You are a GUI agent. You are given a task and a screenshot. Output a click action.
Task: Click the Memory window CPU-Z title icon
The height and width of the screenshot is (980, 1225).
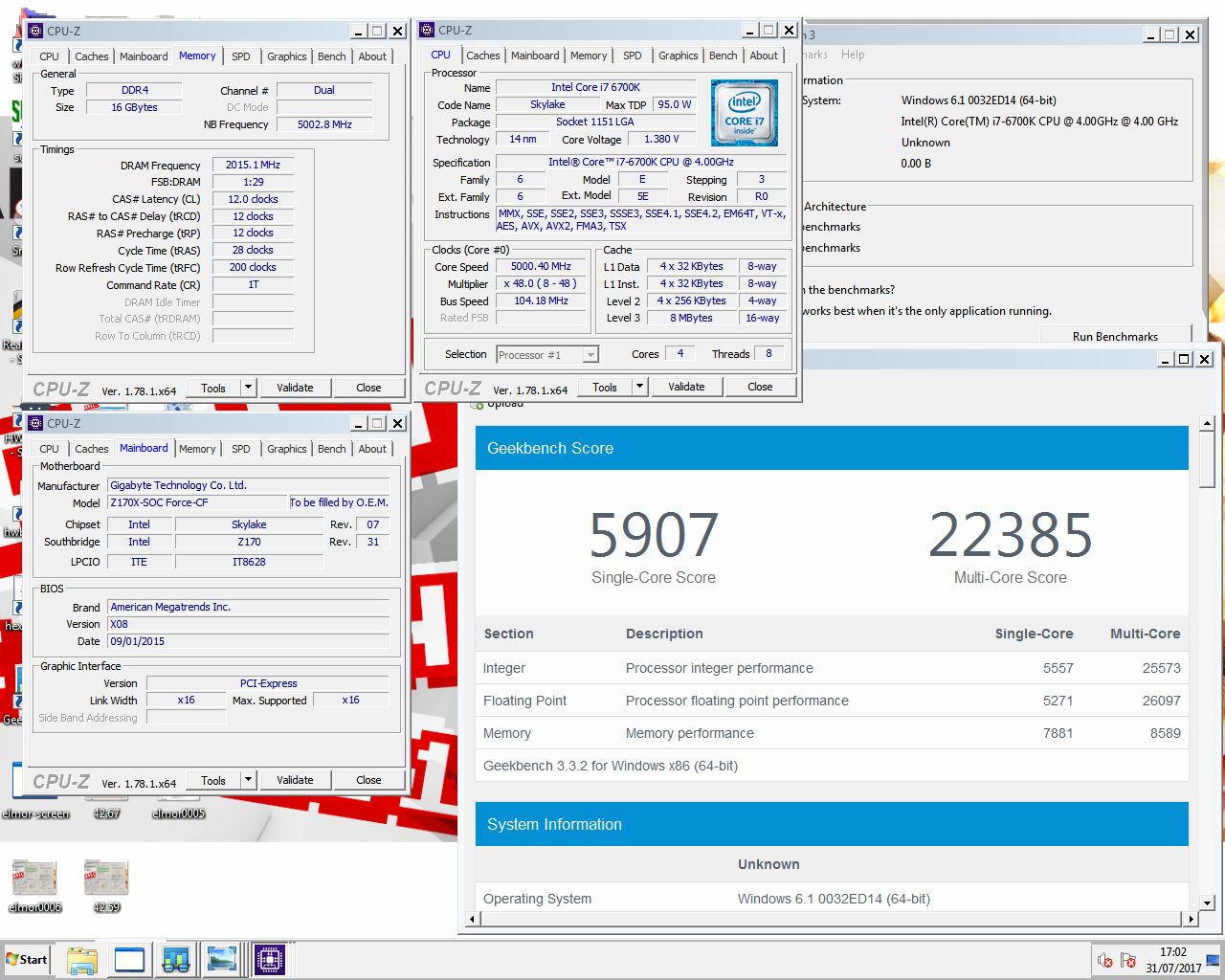point(35,31)
